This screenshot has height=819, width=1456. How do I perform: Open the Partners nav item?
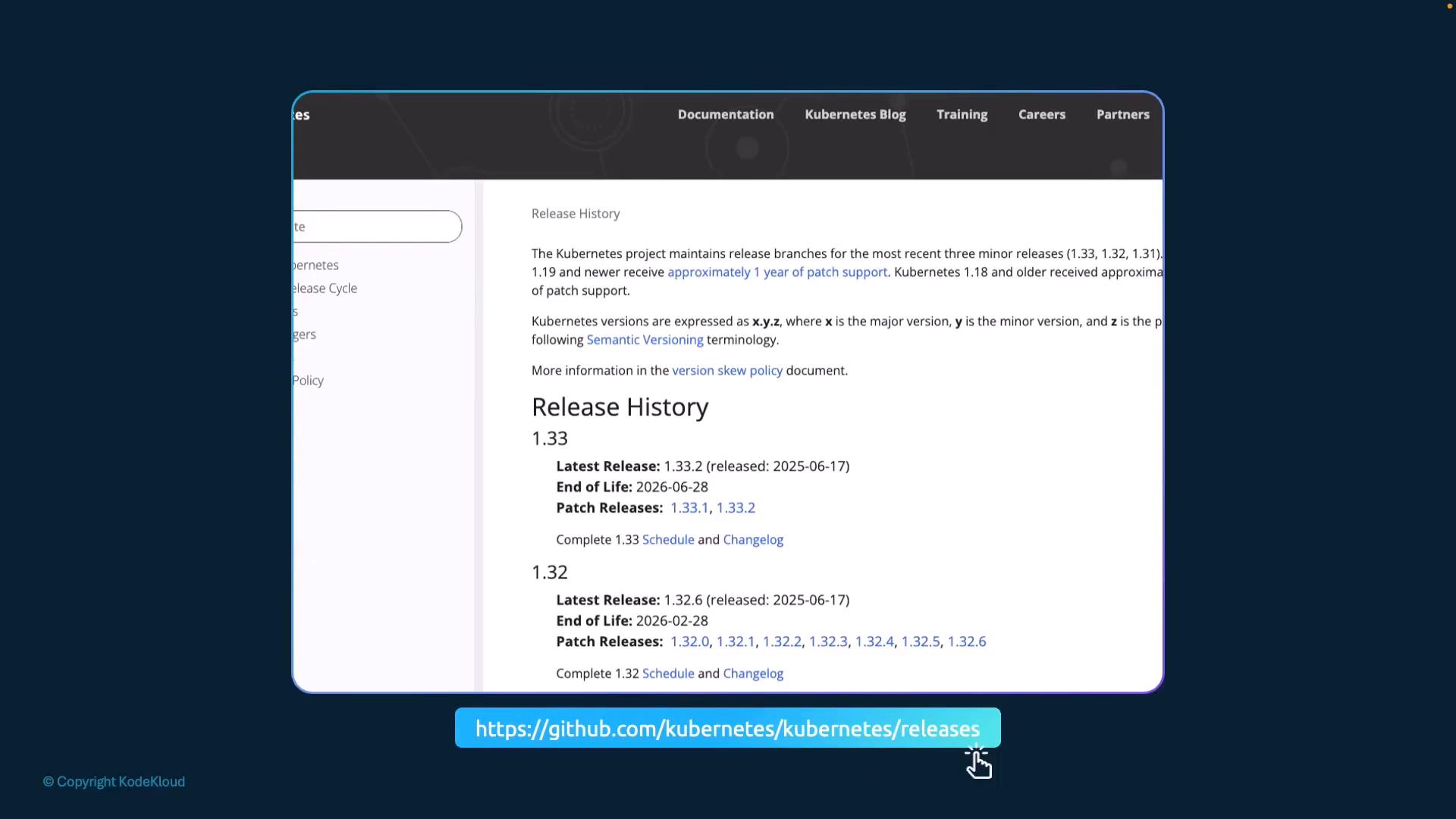[1123, 115]
